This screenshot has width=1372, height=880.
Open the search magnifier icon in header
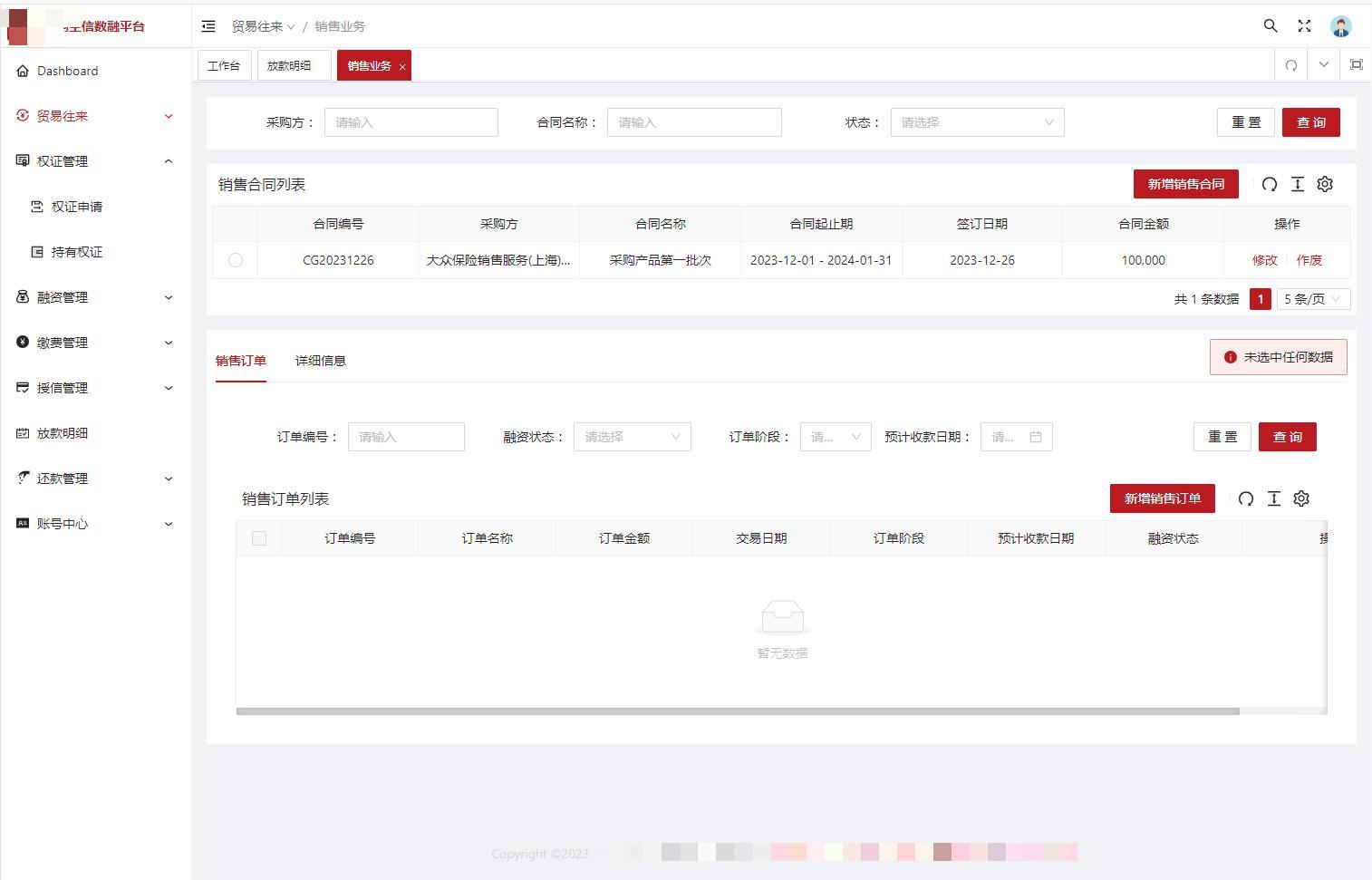(x=1271, y=26)
